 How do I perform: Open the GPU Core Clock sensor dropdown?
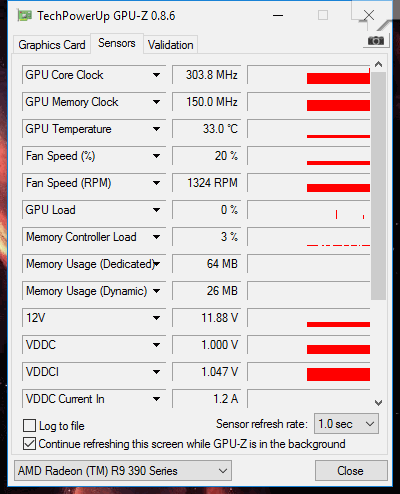tap(156, 75)
